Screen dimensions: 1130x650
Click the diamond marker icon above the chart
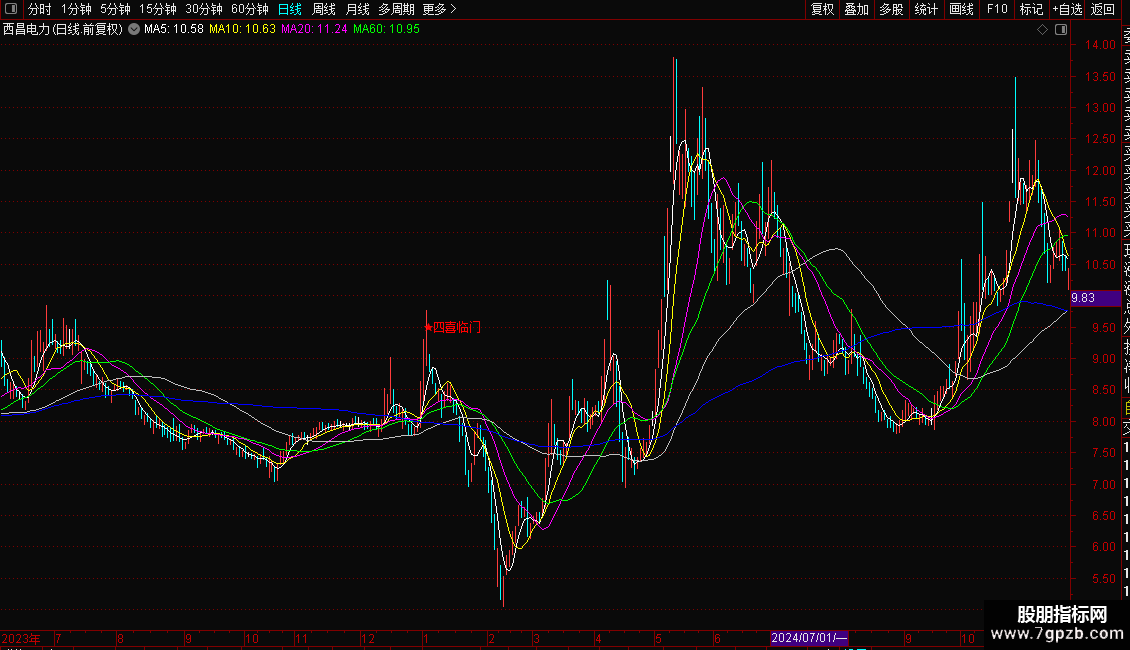coord(1042,30)
